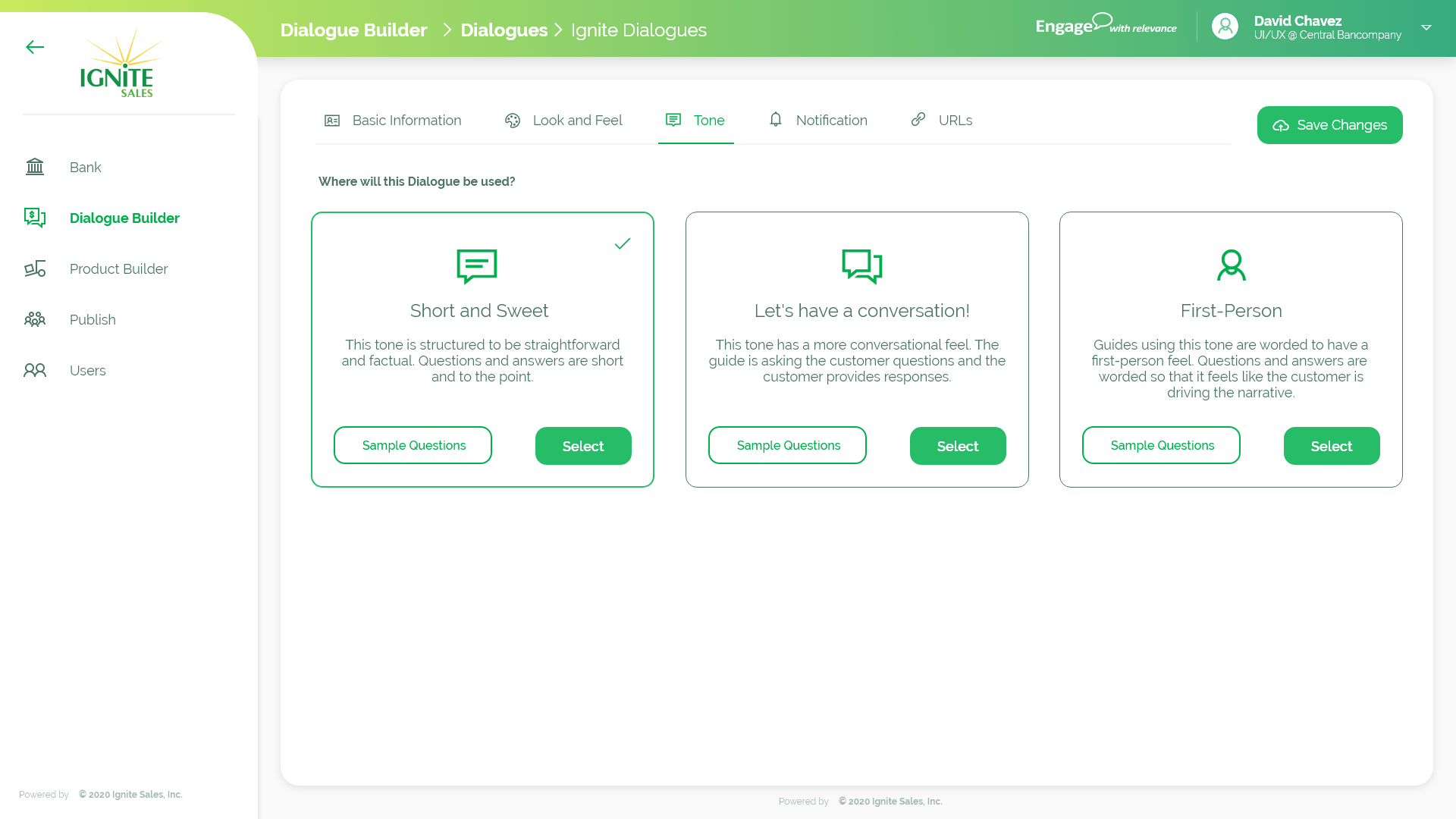Image resolution: width=1456 pixels, height=819 pixels.
Task: Open Bank section via building icon
Action: point(35,167)
